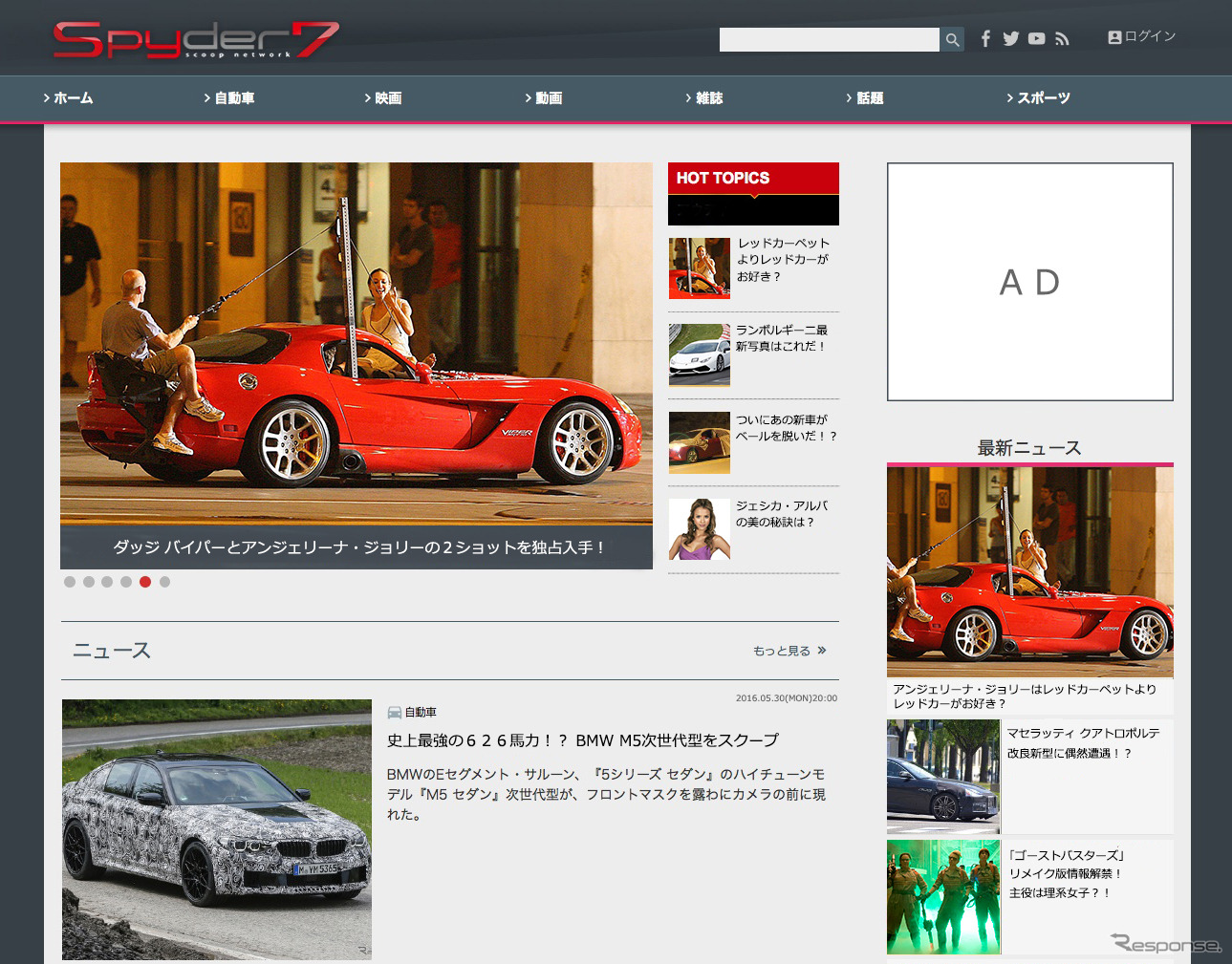The height and width of the screenshot is (964, 1232).
Task: Click the car icon beside 自動車 category
Action: [394, 713]
